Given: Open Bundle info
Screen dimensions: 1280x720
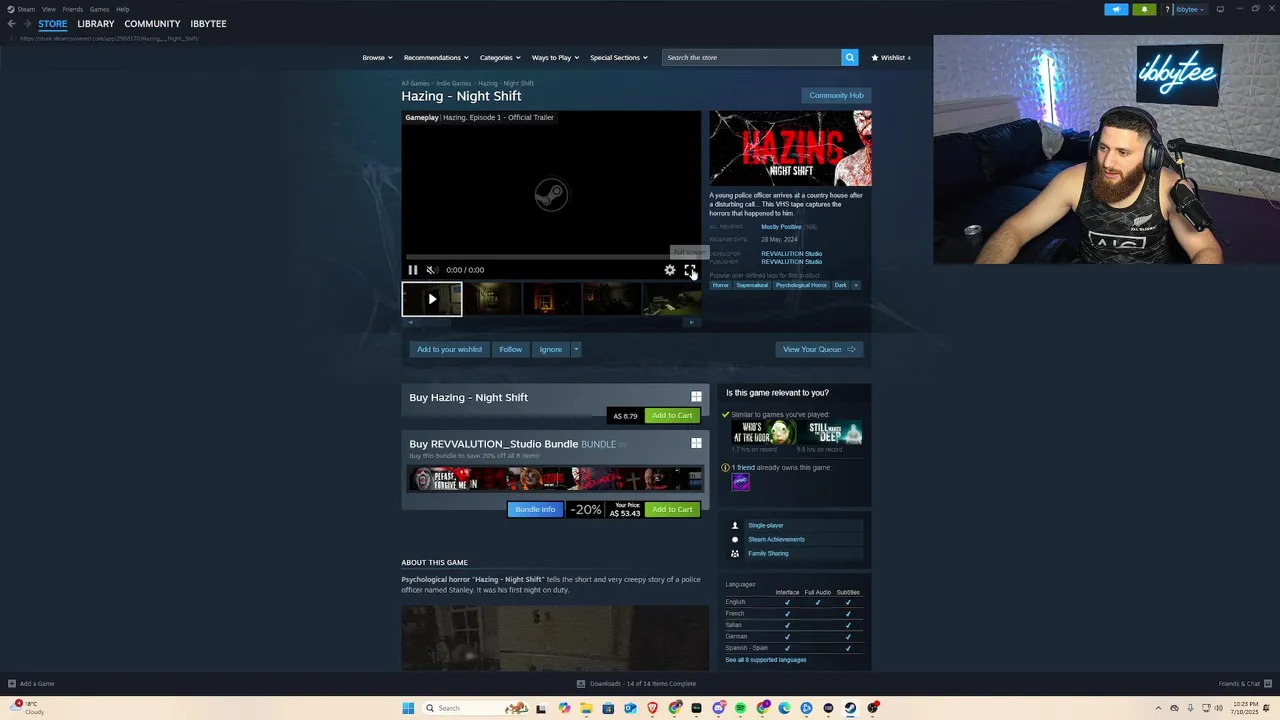Looking at the screenshot, I should click(x=535, y=510).
